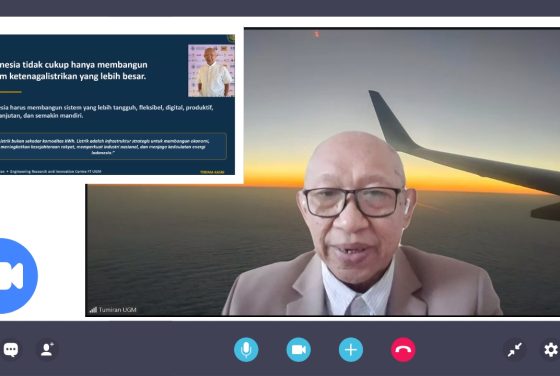Viewport: 560px width, 376px height.
Task: Click the slide heading about ketenagalistrikan
Action: point(73,70)
